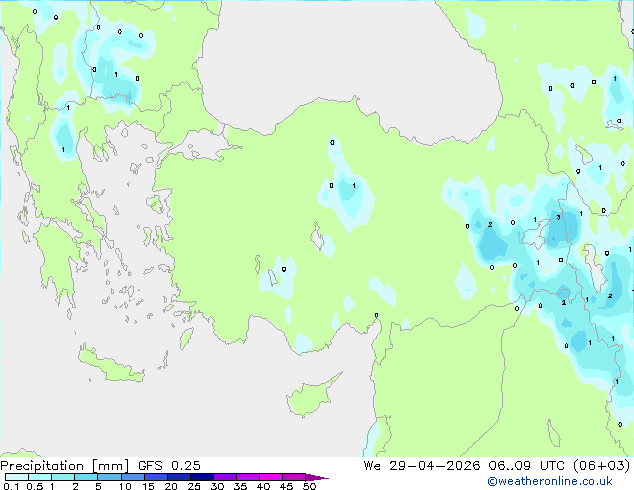Click the 'GFS 0.25' model label
The width and height of the screenshot is (634, 490).
(169, 466)
